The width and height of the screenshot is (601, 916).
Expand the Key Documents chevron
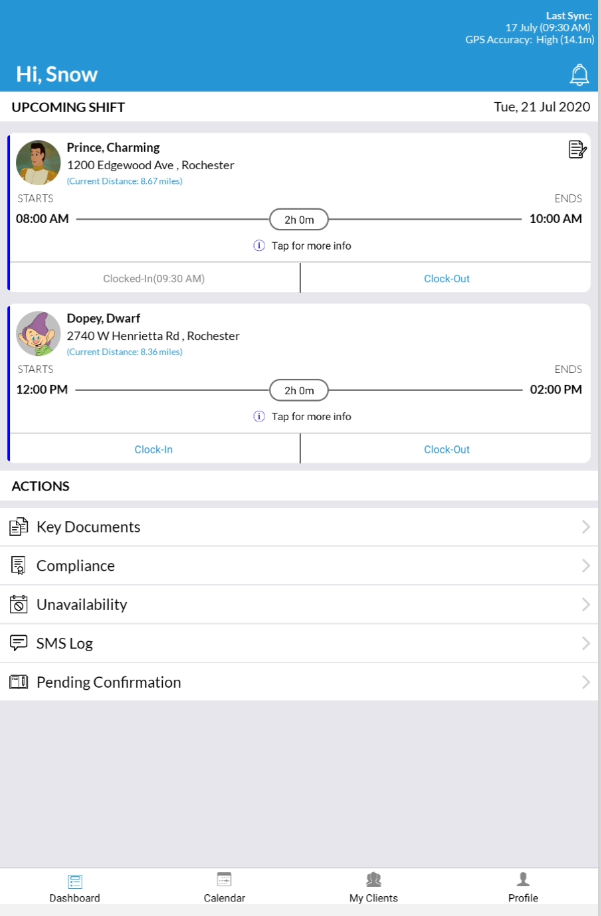(x=586, y=527)
